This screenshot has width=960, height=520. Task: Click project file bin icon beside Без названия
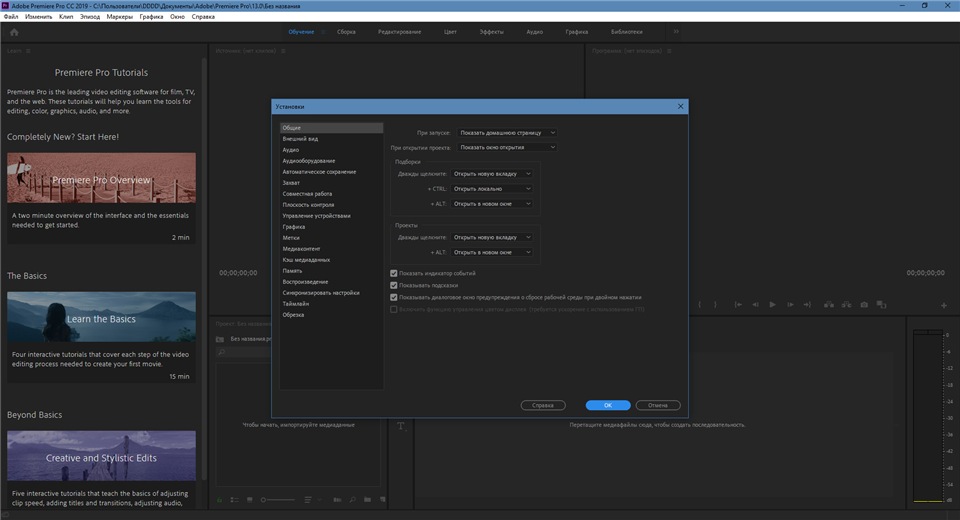pyautogui.click(x=220, y=339)
